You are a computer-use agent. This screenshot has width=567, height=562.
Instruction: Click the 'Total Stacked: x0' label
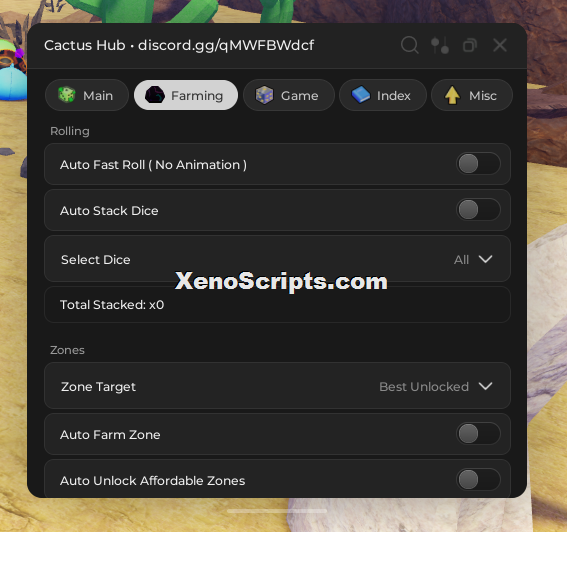click(112, 305)
